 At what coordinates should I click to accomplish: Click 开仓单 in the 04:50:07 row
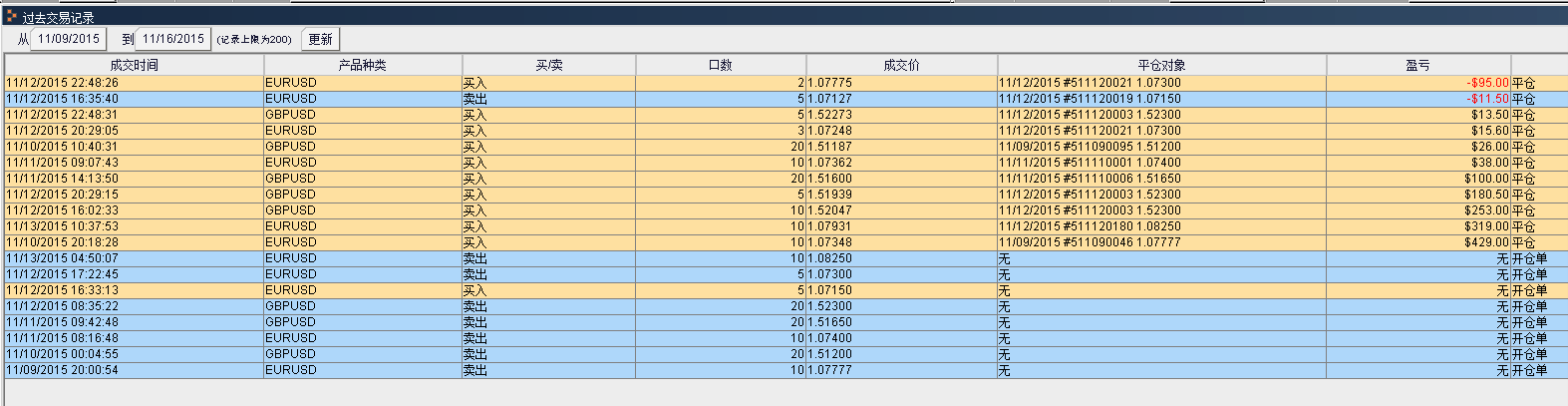[x=1529, y=258]
